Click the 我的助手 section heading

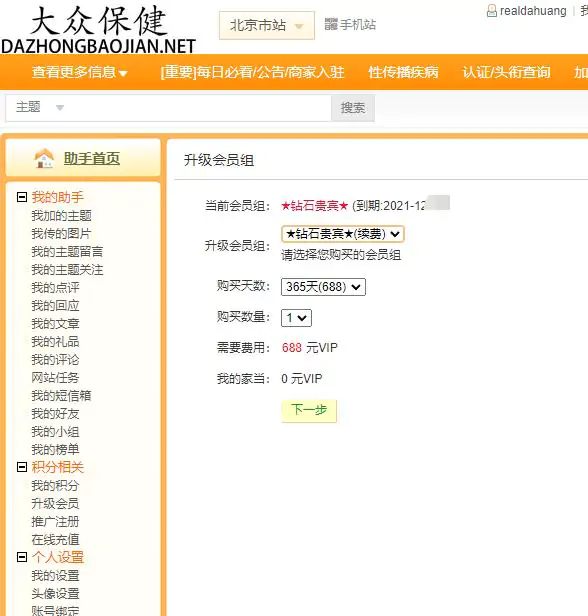[x=58, y=197]
